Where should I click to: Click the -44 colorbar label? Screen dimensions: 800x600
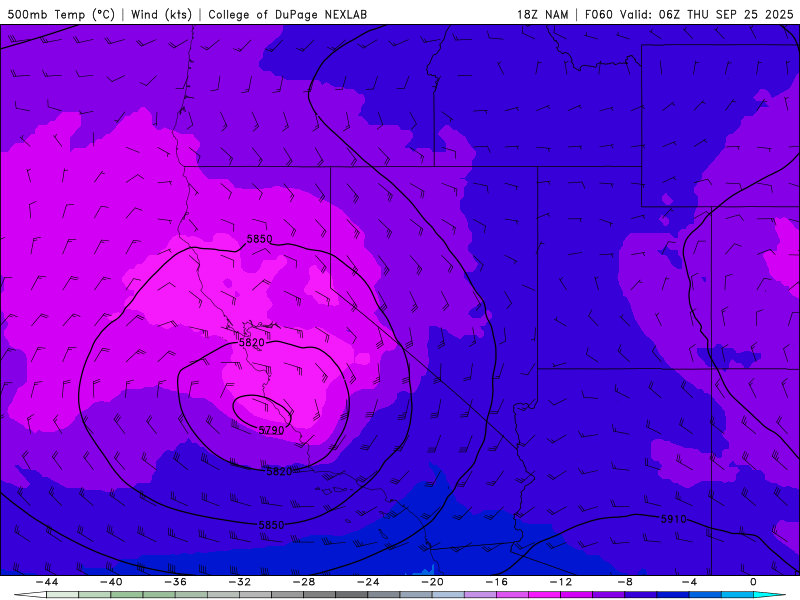(46, 582)
